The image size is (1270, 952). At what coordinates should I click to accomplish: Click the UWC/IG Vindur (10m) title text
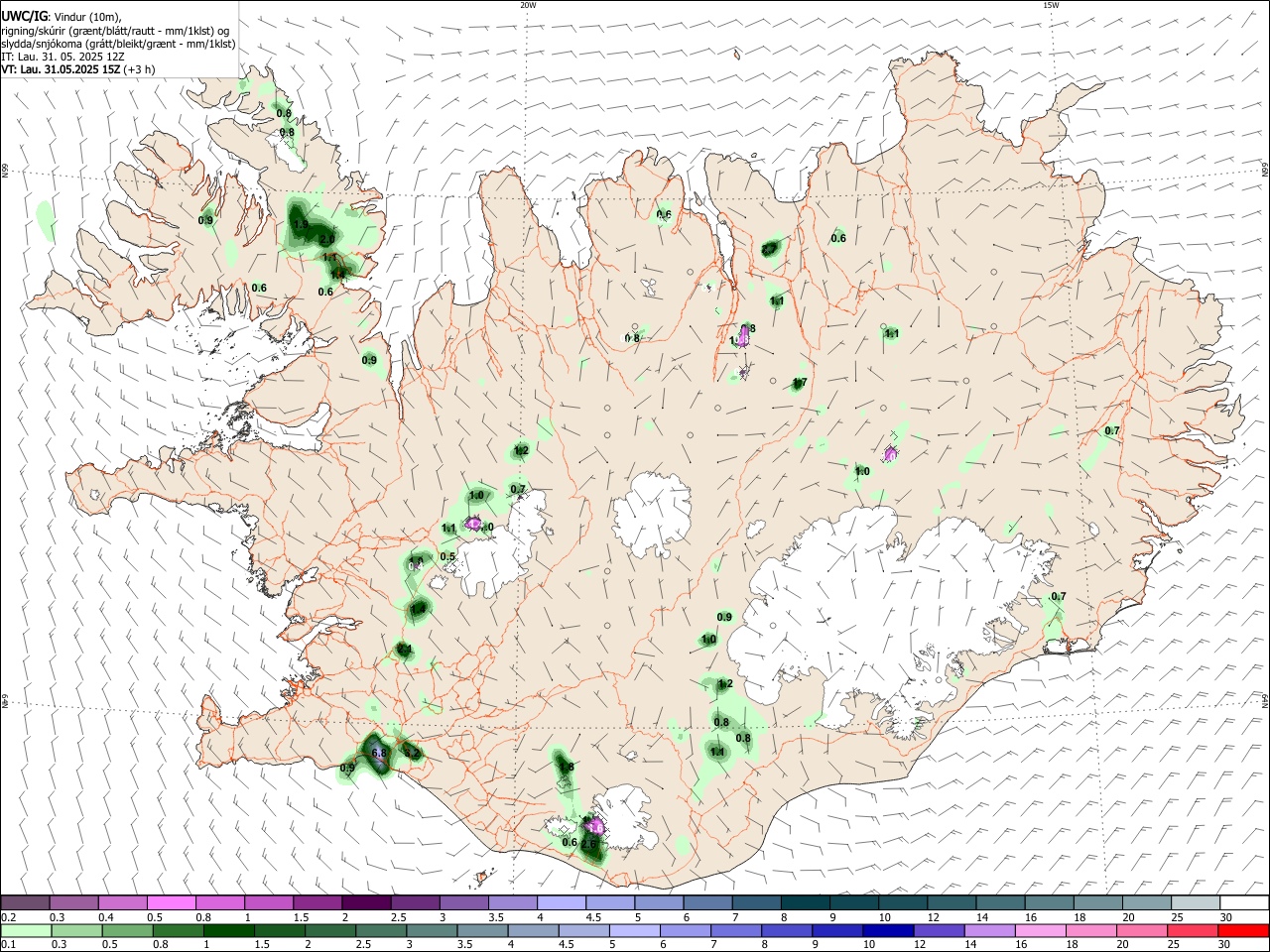62,17
